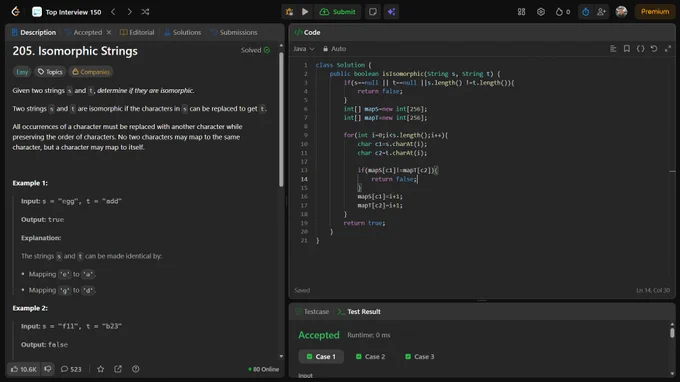Click the Code panel header

307,33
